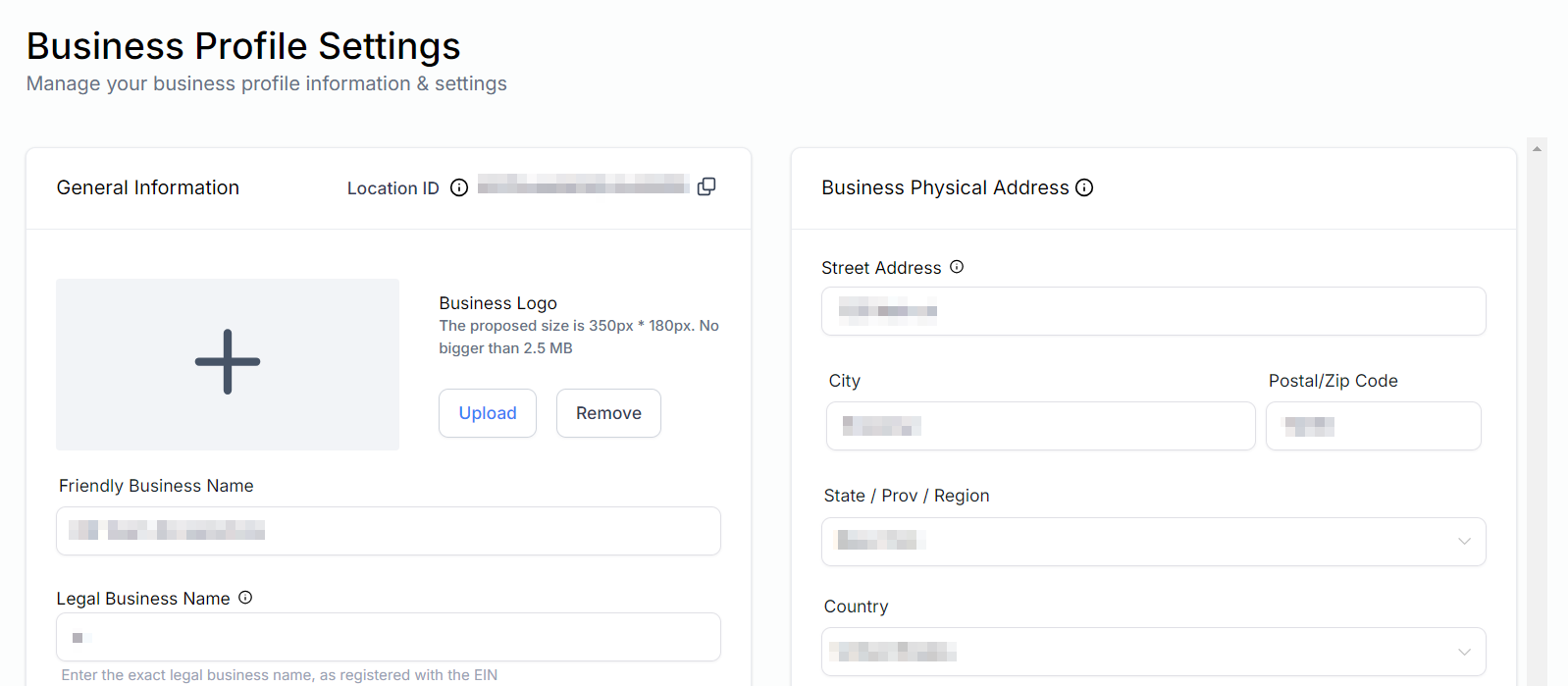
Task: Click the General Information heading
Action: [x=148, y=187]
